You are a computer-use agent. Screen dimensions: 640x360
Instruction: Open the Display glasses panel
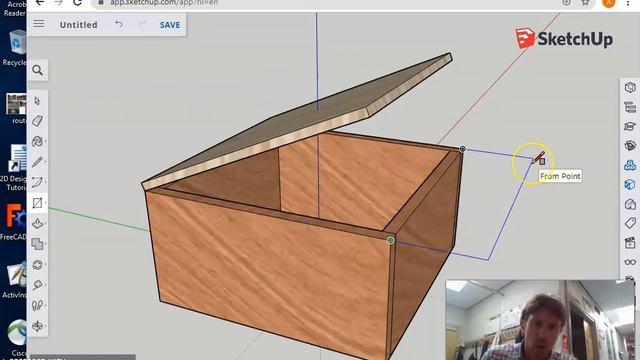(x=630, y=262)
